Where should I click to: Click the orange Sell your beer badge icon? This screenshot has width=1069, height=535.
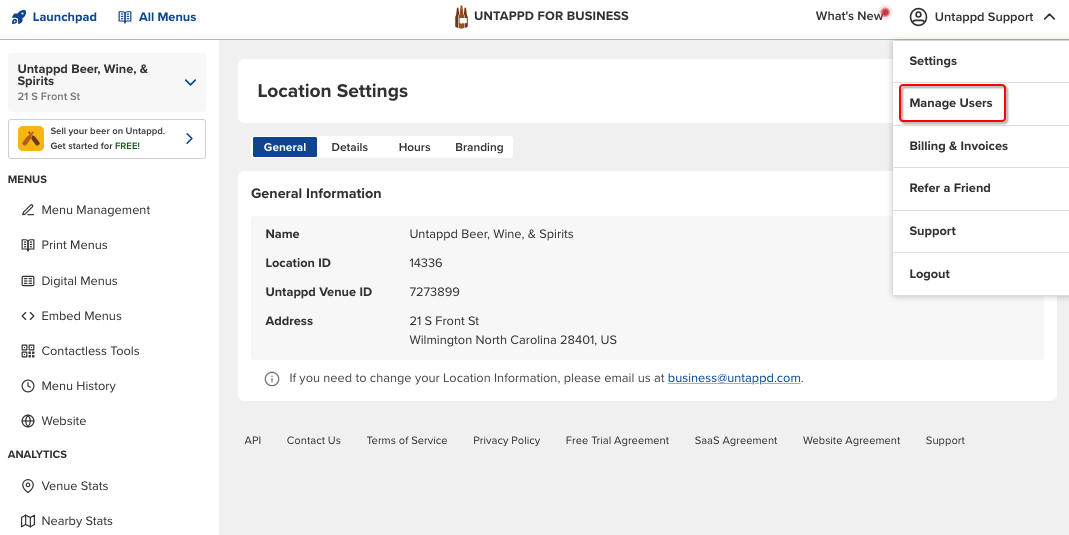click(31, 138)
